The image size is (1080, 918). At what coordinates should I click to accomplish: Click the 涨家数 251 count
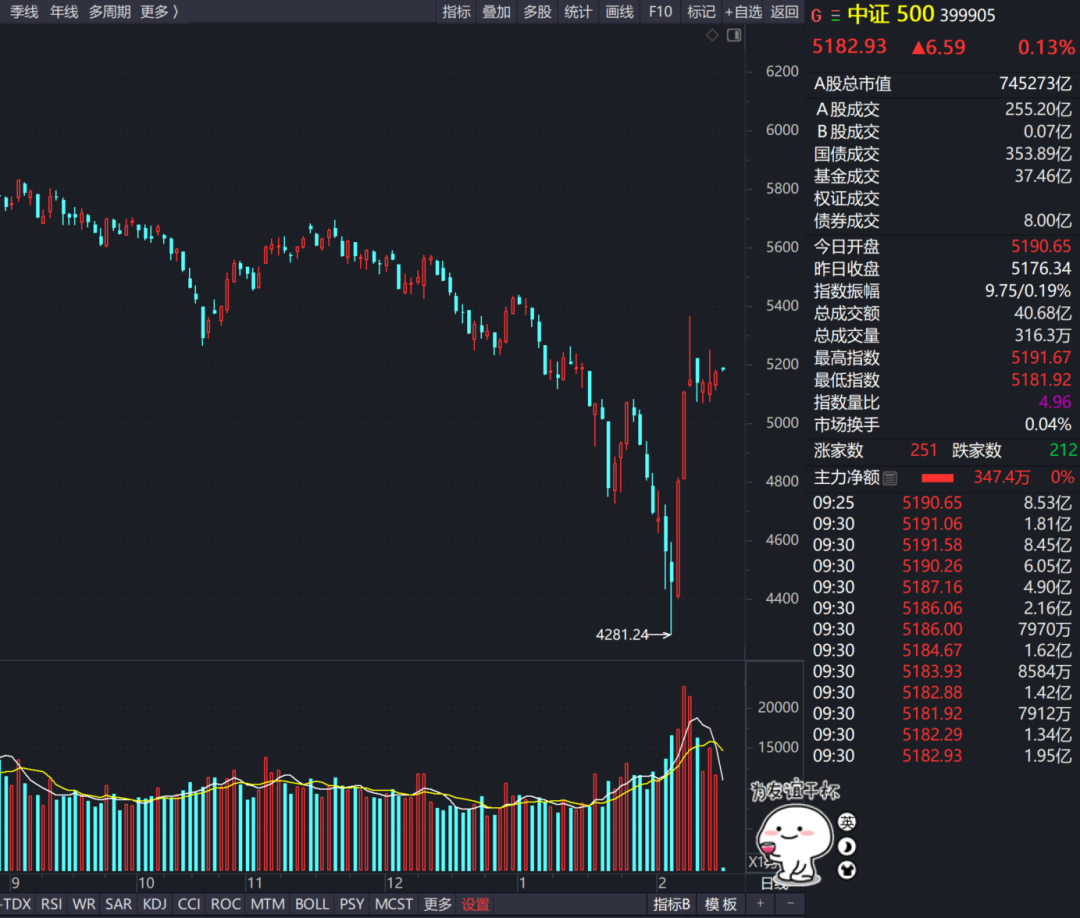[923, 450]
